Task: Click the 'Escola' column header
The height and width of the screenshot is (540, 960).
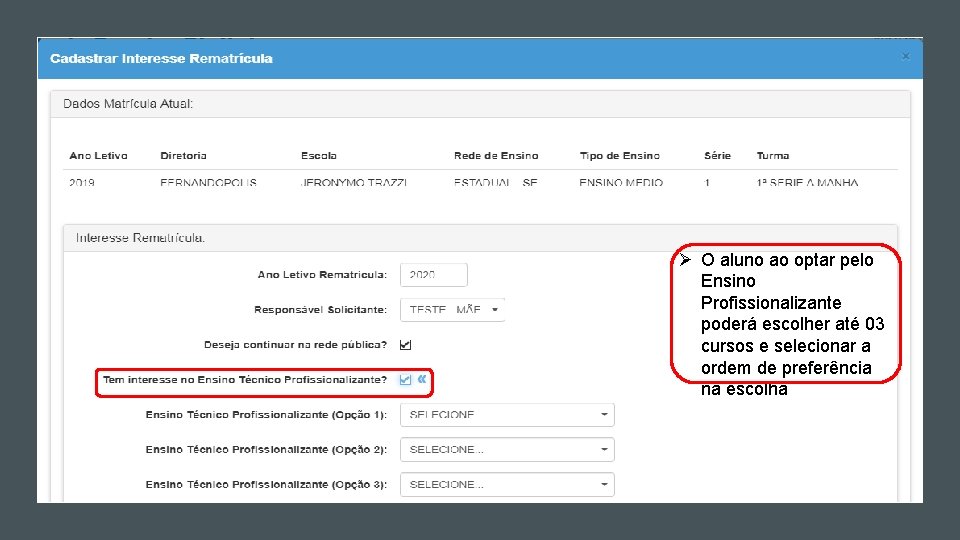Action: pos(318,156)
